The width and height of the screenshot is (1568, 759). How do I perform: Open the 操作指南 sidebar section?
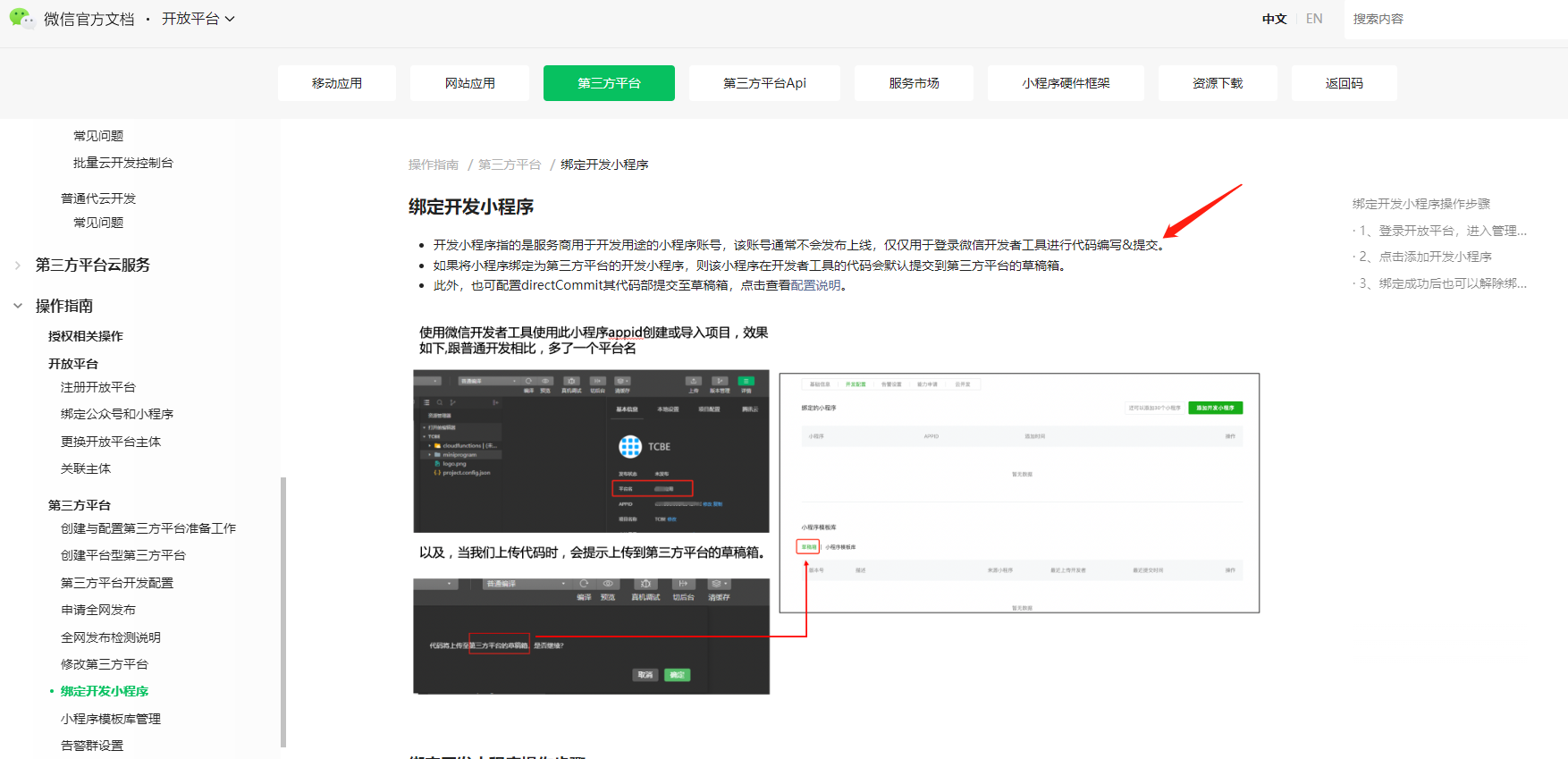coord(64,306)
